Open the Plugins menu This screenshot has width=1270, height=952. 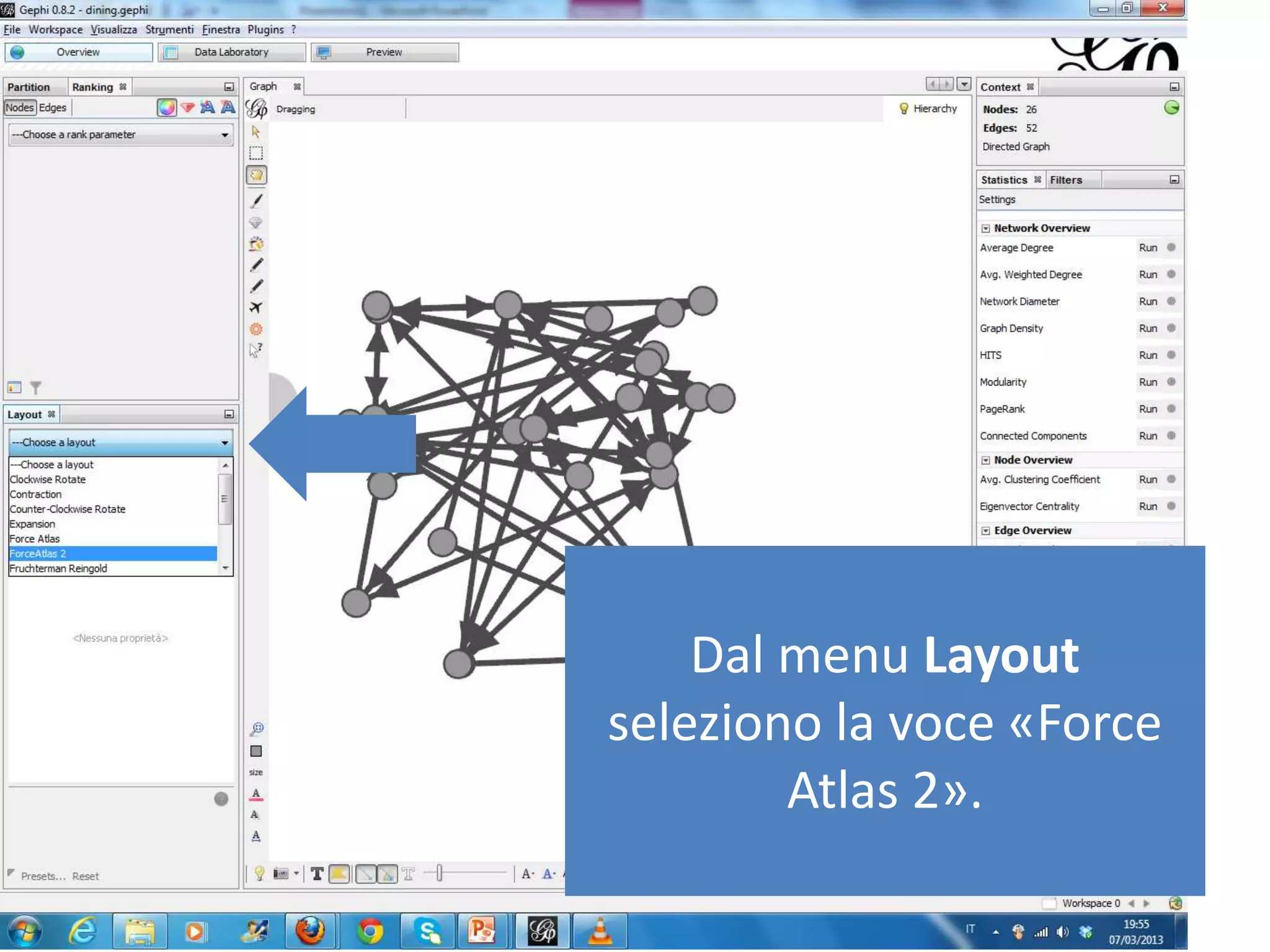pos(265,30)
